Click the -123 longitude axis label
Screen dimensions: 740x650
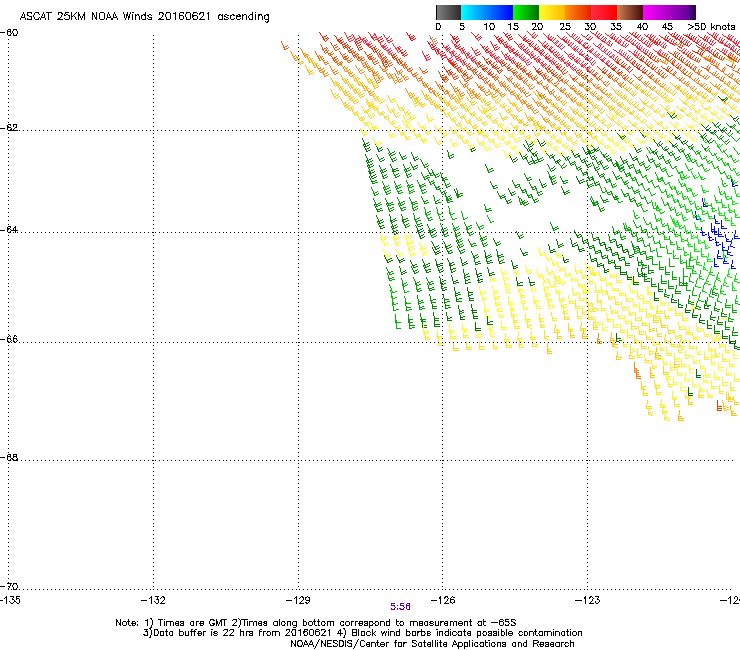pyautogui.click(x=588, y=600)
